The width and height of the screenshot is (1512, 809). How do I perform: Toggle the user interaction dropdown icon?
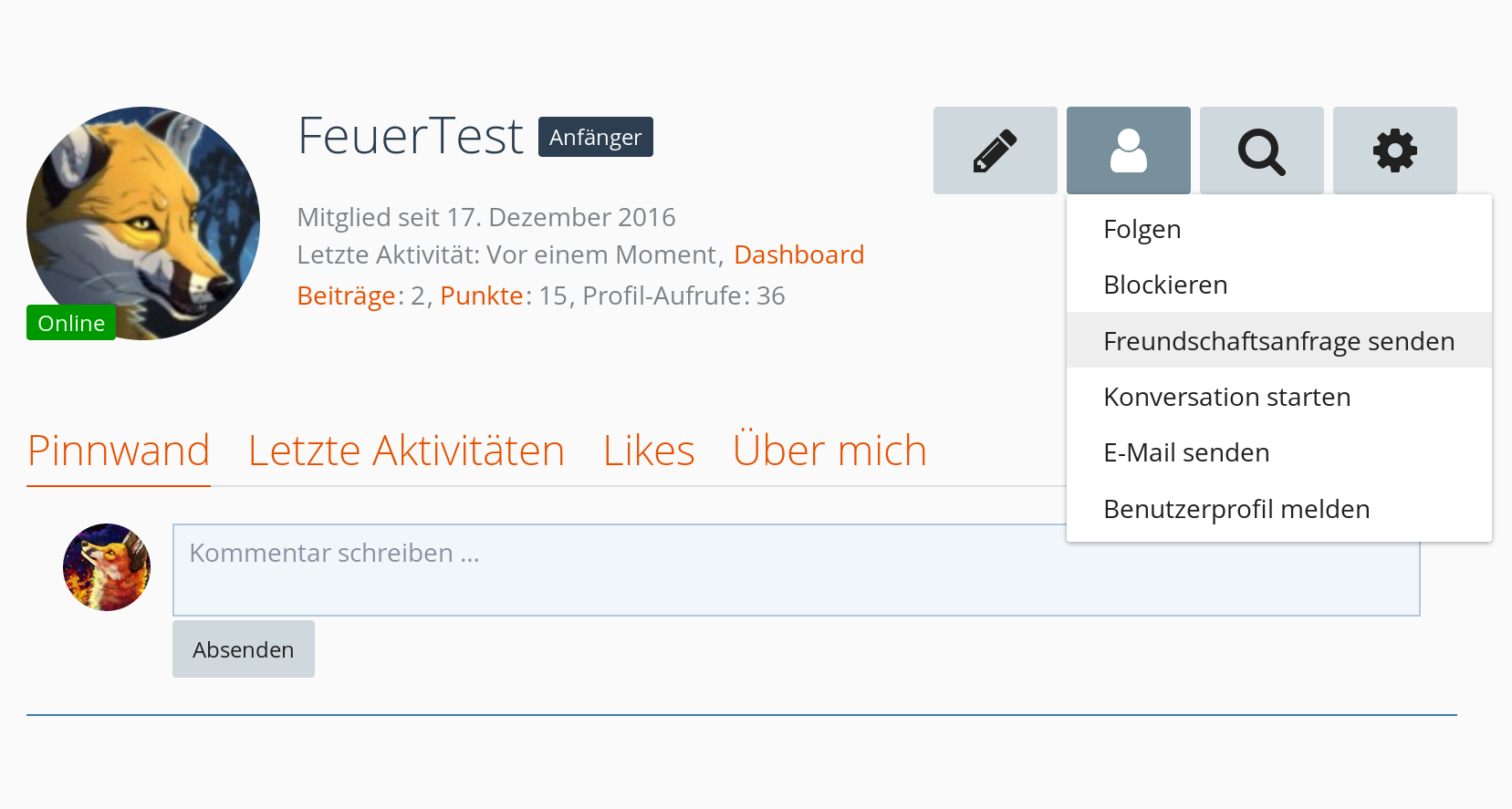tap(1128, 150)
